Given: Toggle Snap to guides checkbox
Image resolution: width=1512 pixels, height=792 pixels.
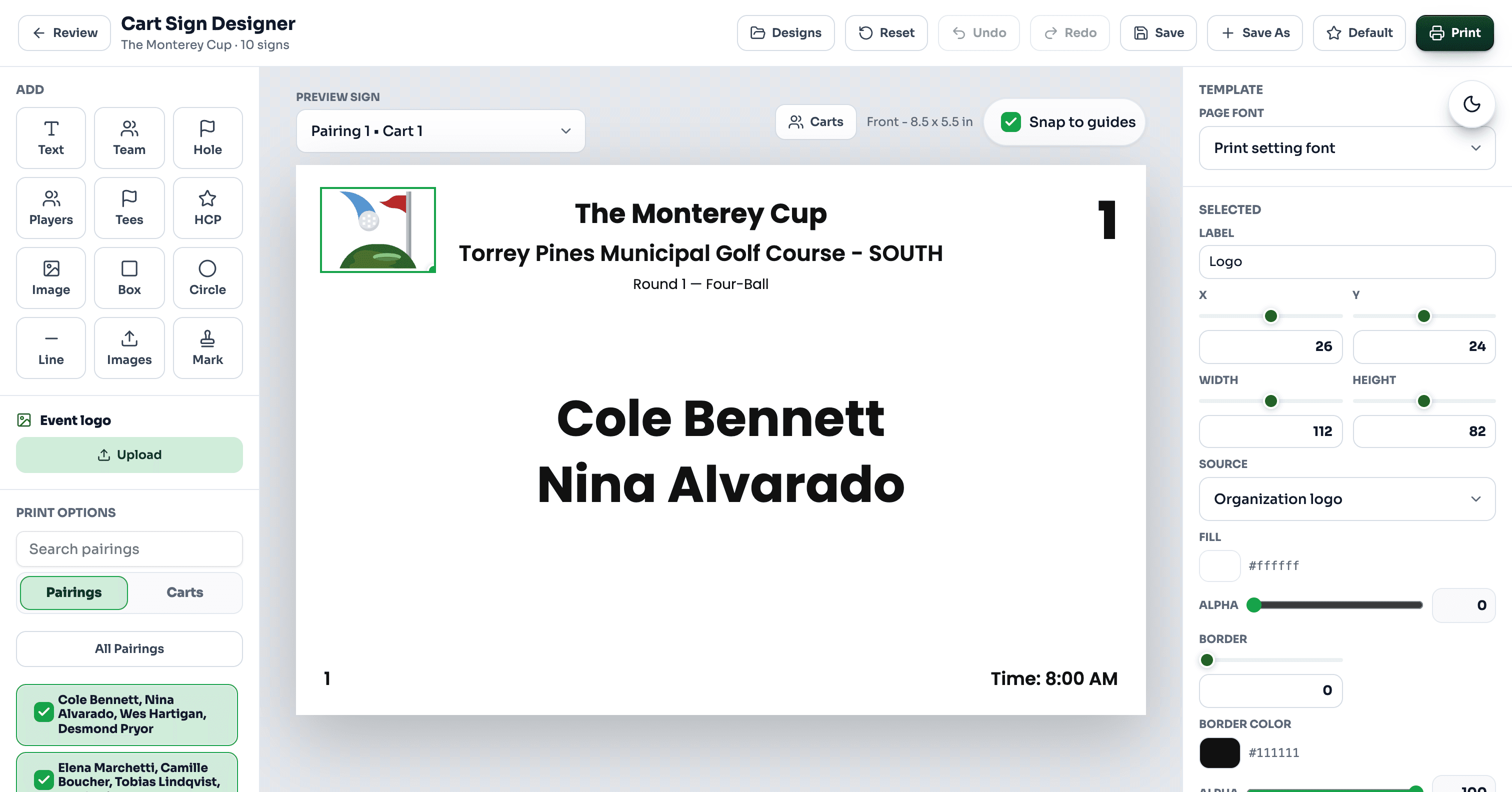Looking at the screenshot, I should pos(1010,121).
